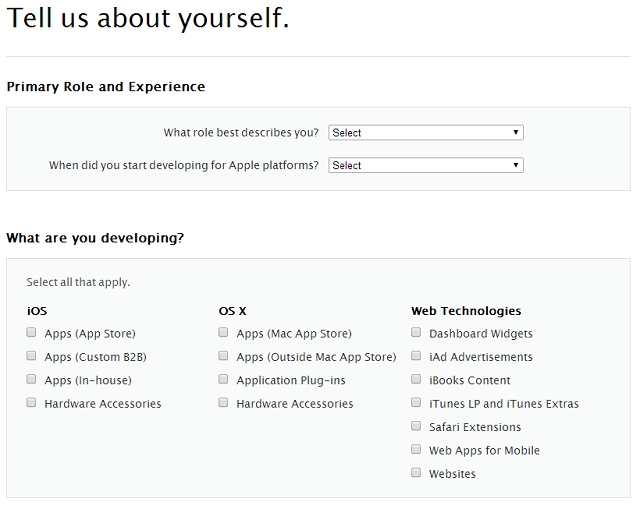Check Apps (Mac App Store) checkbox
Image resolution: width=640 pixels, height=509 pixels.
[223, 332]
